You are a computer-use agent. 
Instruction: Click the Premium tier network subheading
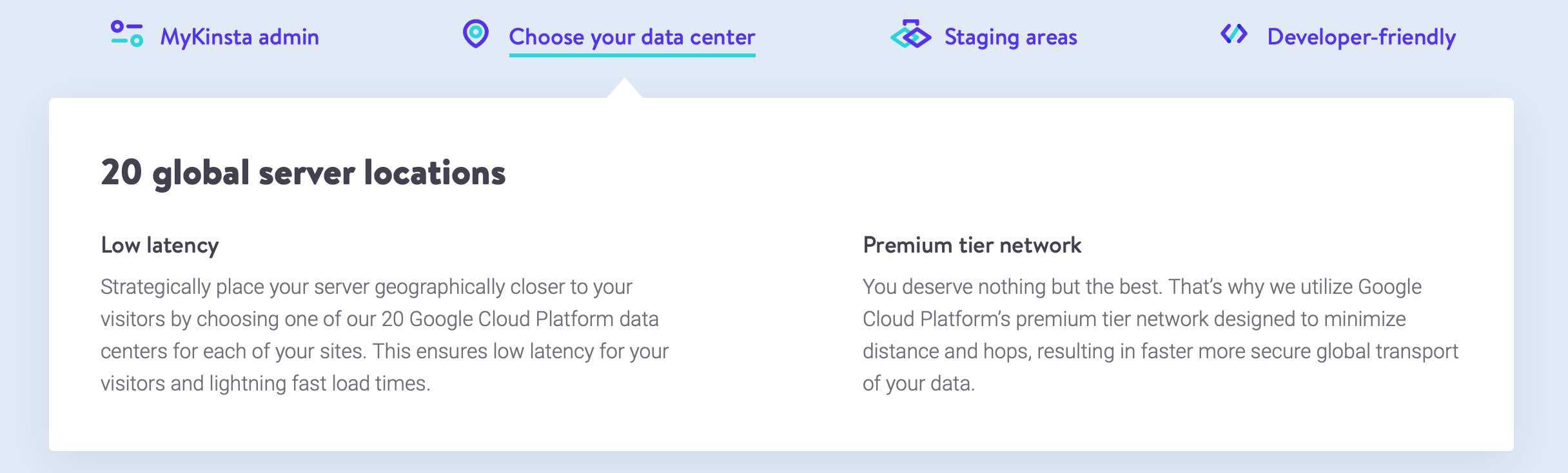tap(972, 245)
